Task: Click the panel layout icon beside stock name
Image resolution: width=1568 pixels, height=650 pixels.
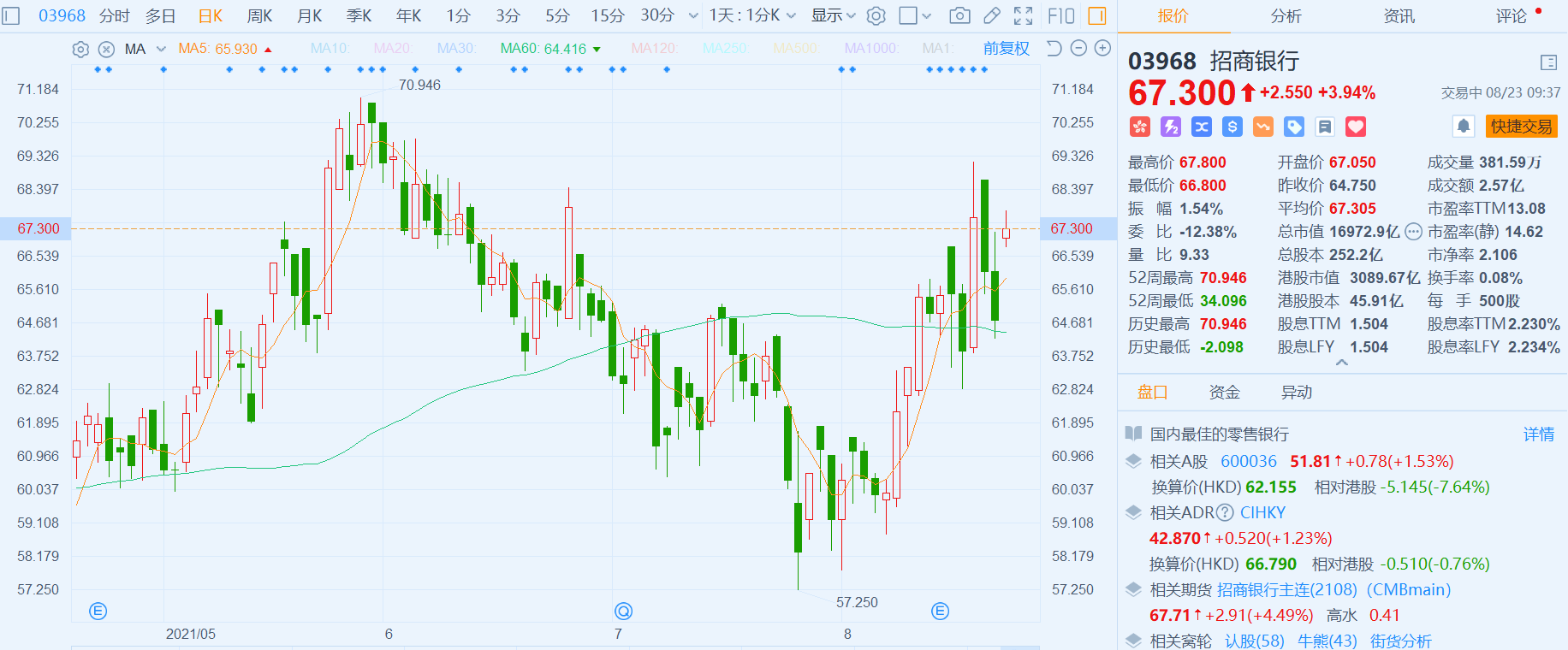Action: point(1548,62)
